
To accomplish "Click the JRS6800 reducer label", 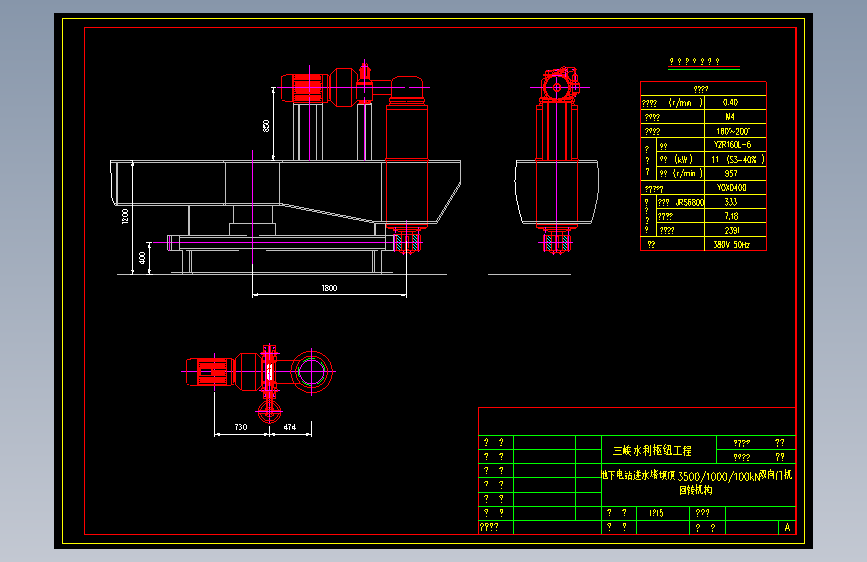I will click(x=690, y=202).
